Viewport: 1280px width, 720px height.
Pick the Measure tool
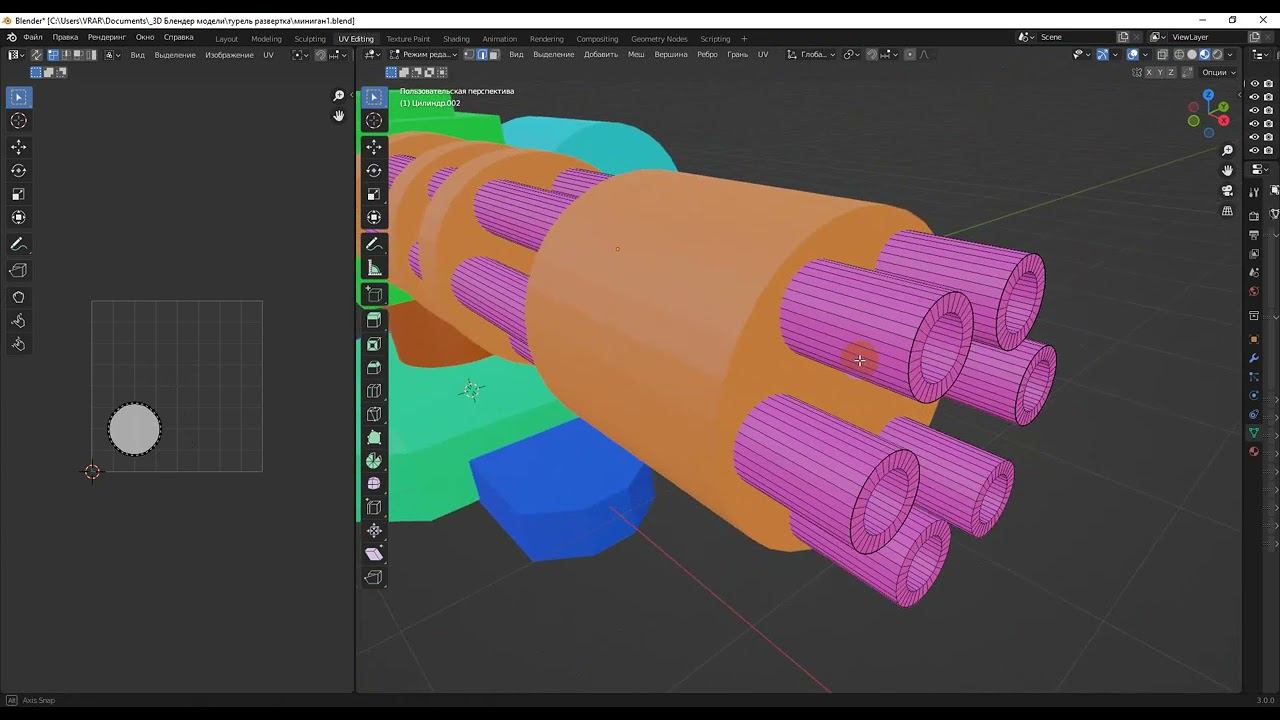(374, 268)
